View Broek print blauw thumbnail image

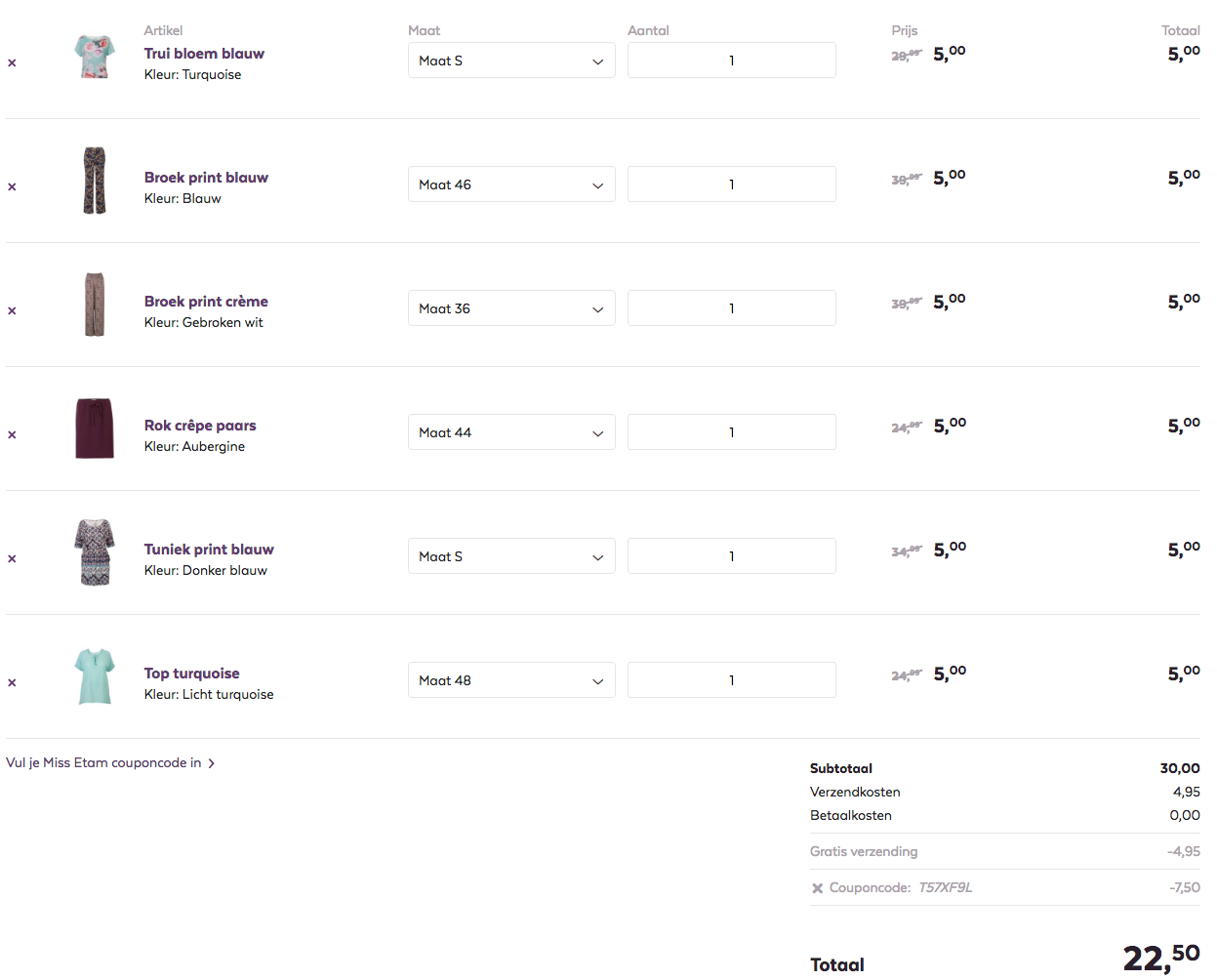[x=95, y=181]
